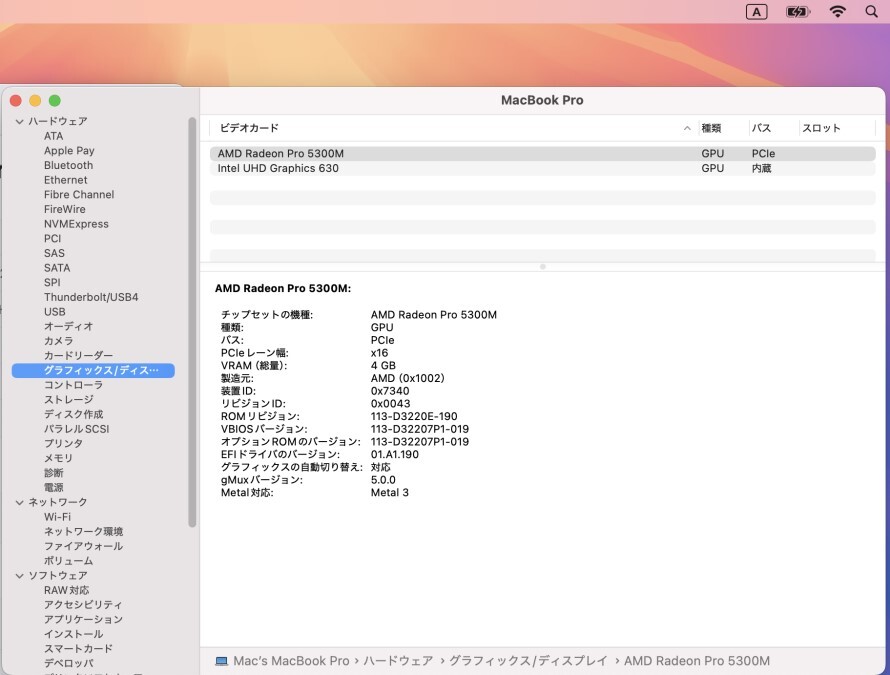Image resolution: width=890 pixels, height=675 pixels.
Task: Open スマートカード in the sidebar
Action: click(78, 649)
